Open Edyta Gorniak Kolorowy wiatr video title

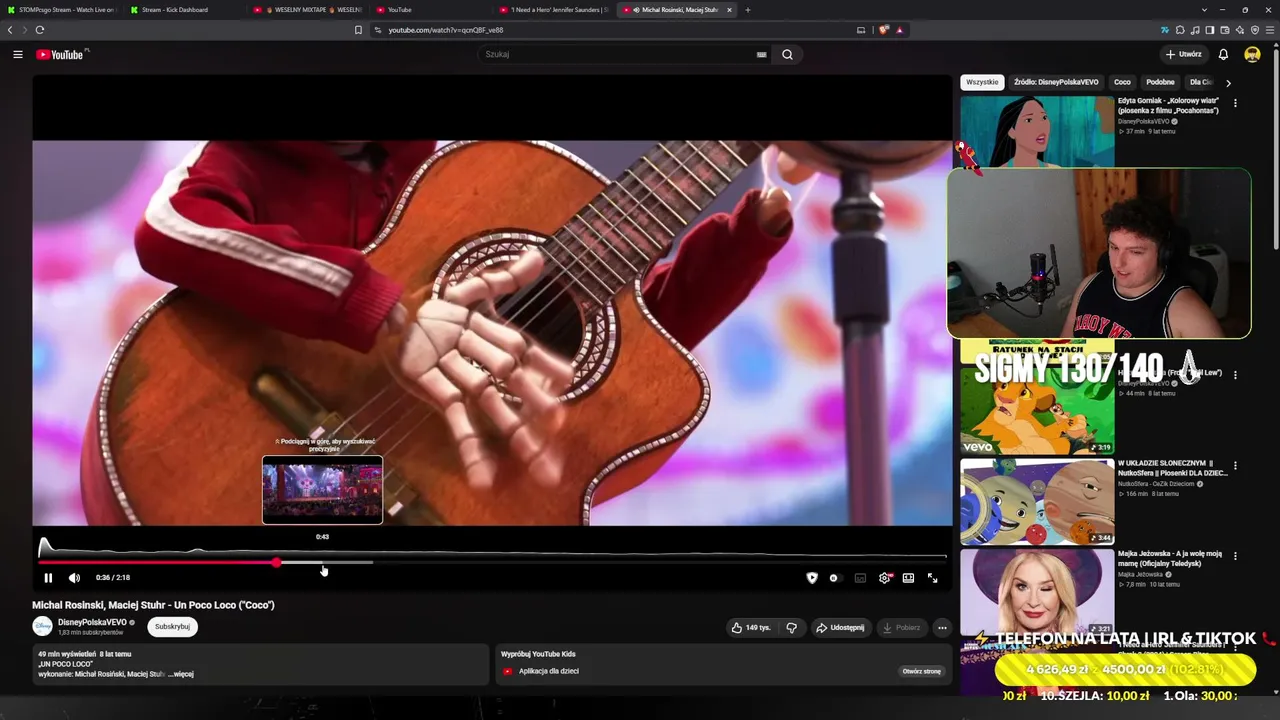1168,105
